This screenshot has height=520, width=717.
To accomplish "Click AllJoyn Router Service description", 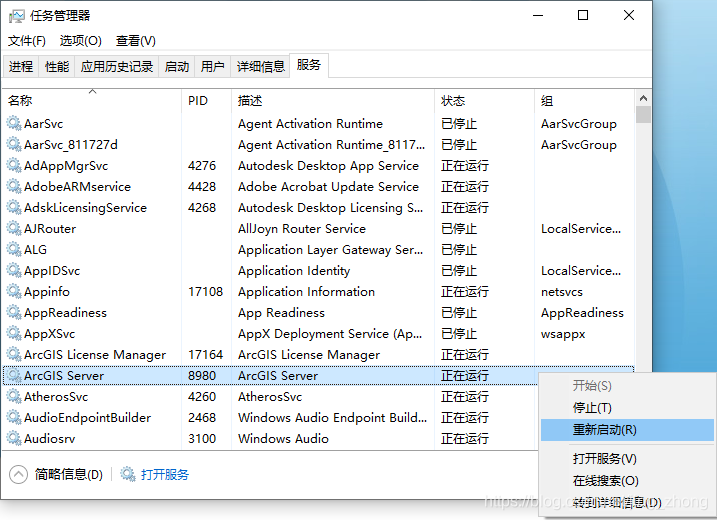I will [x=302, y=229].
